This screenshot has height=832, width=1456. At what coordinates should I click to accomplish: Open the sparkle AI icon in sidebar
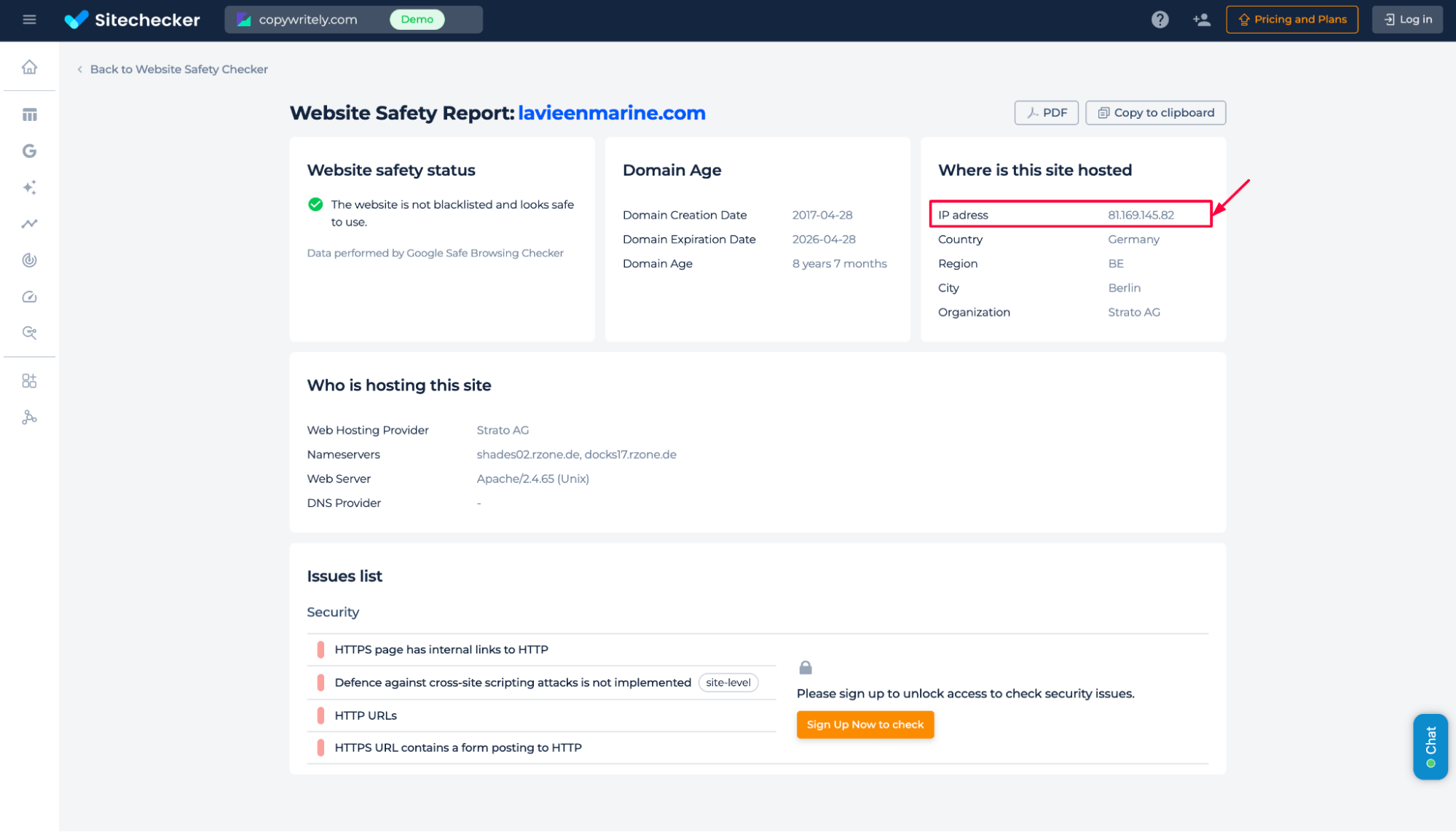(29, 187)
